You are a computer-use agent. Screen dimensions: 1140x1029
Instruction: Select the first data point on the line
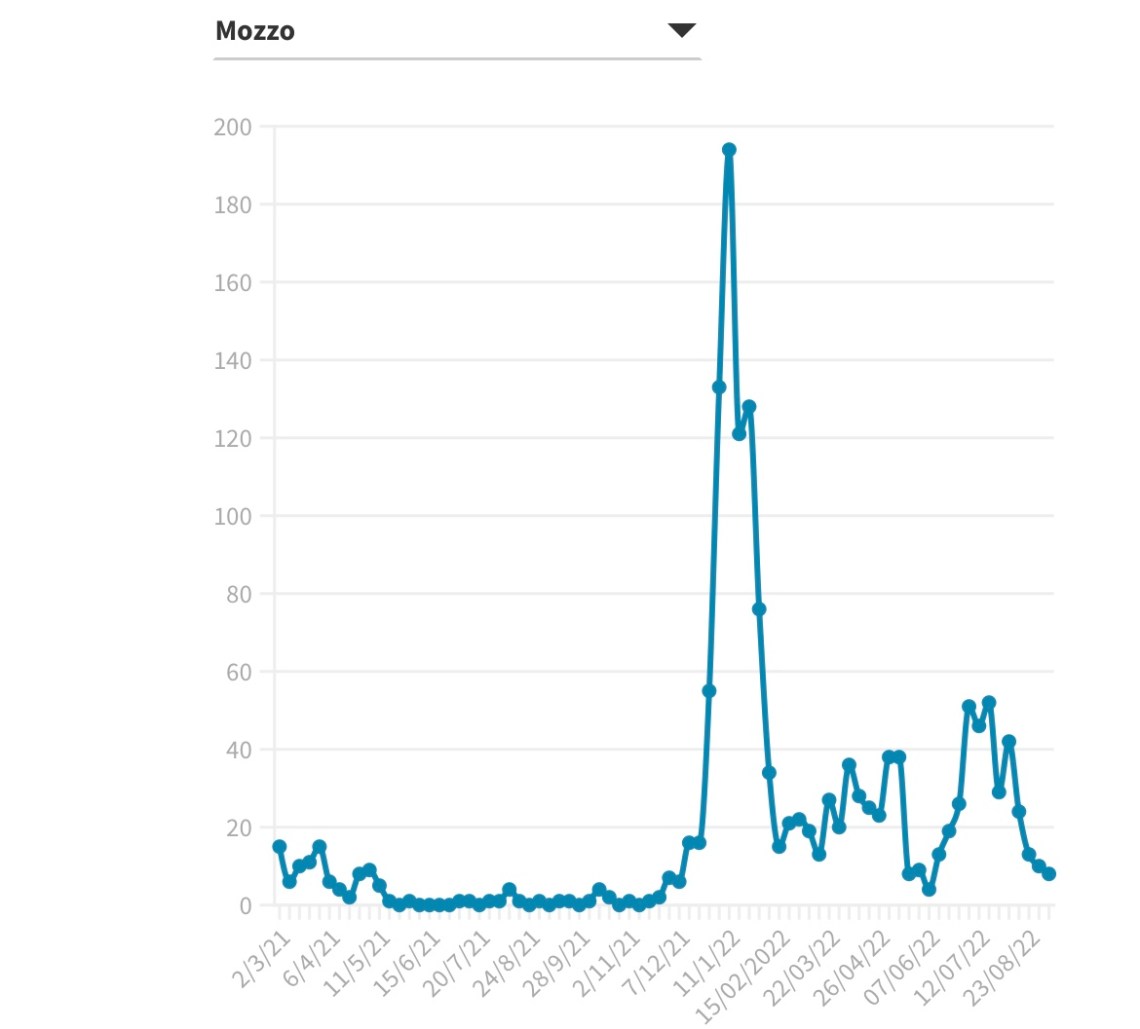coord(279,847)
